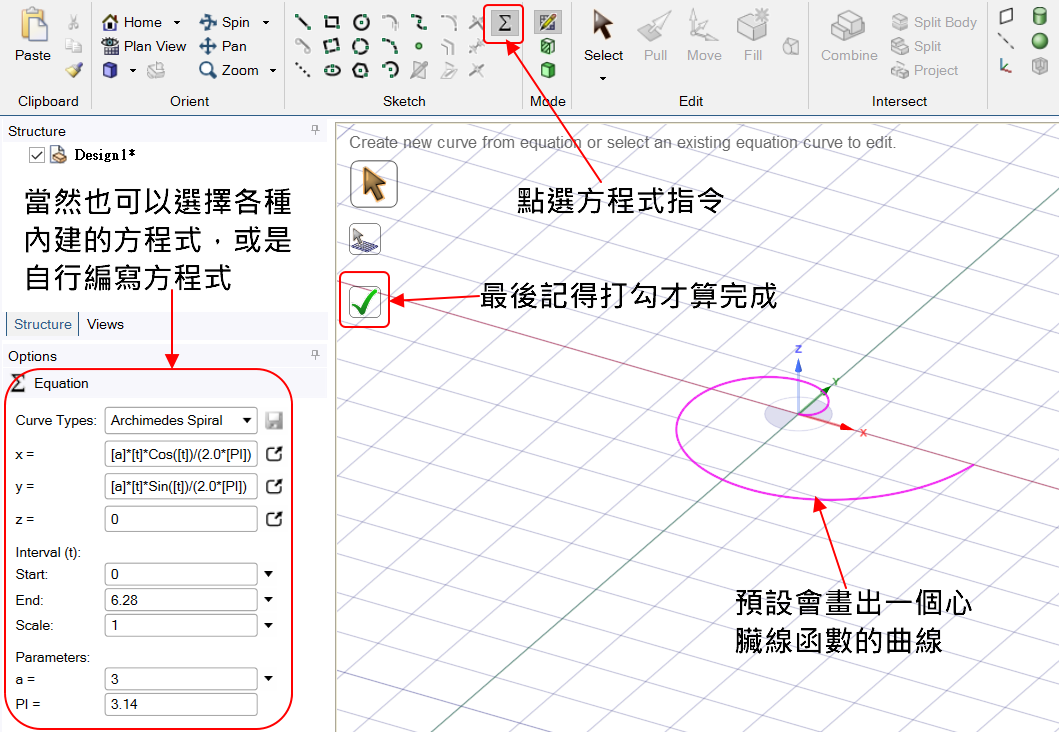Activate the Select Plane tool guide
1059x732 pixels.
pyautogui.click(x=365, y=239)
